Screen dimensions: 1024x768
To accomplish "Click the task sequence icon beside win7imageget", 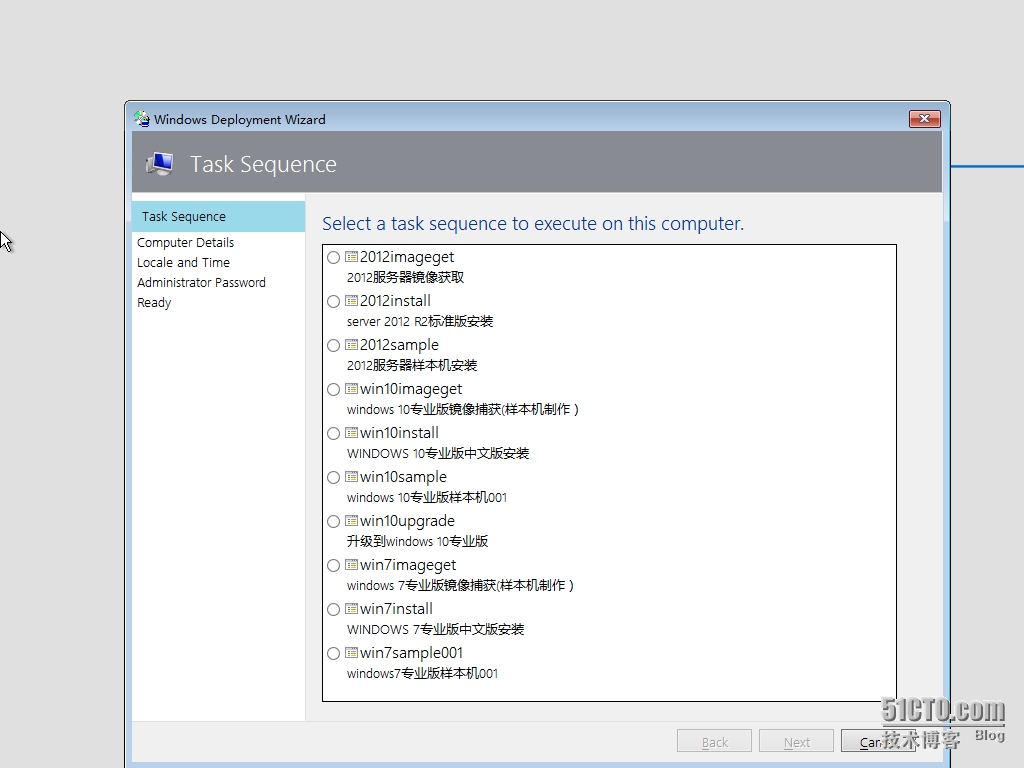I will click(x=351, y=564).
